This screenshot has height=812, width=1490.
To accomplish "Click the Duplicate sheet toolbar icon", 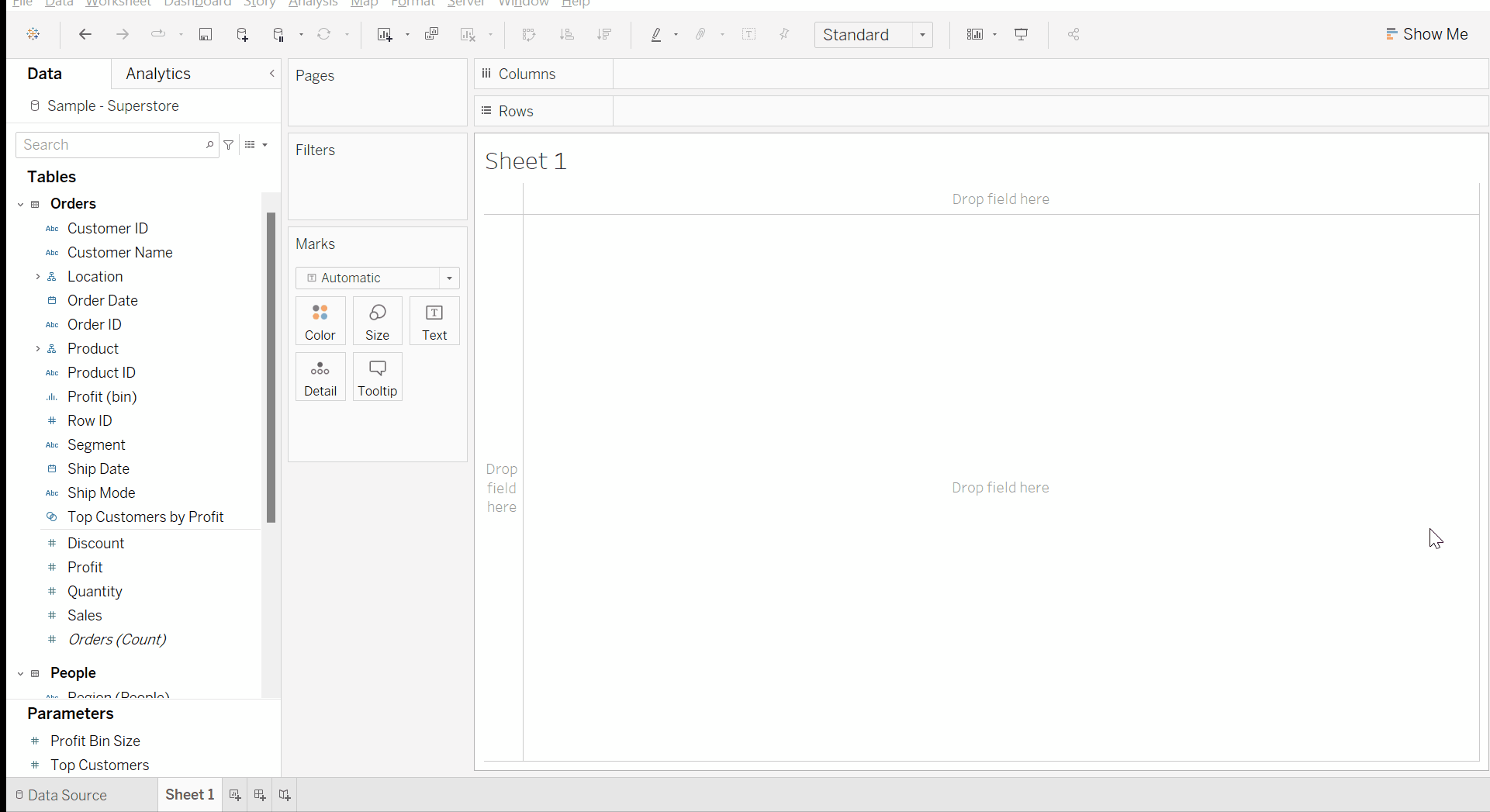I will coord(432,34).
